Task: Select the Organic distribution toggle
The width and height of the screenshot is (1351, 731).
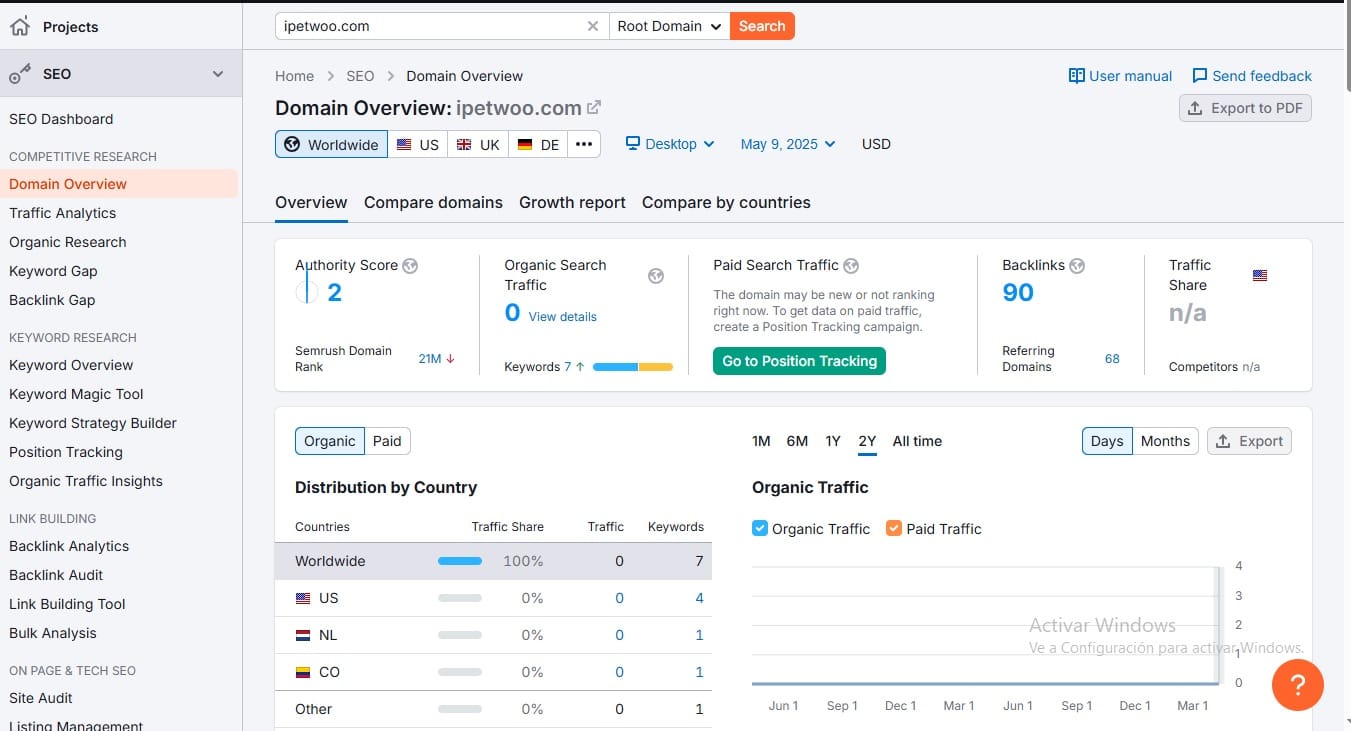Action: pyautogui.click(x=330, y=441)
